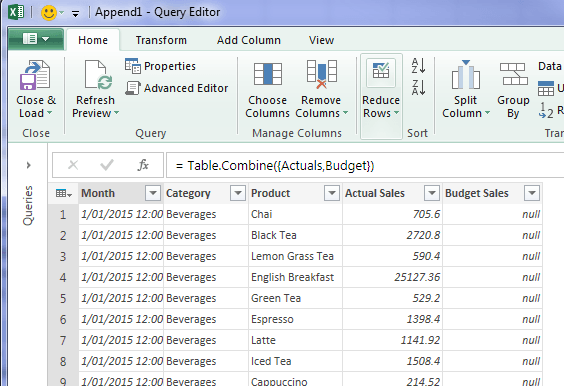Click the Use First Row as Headers table icon
The height and width of the screenshot is (386, 564).
tap(546, 88)
